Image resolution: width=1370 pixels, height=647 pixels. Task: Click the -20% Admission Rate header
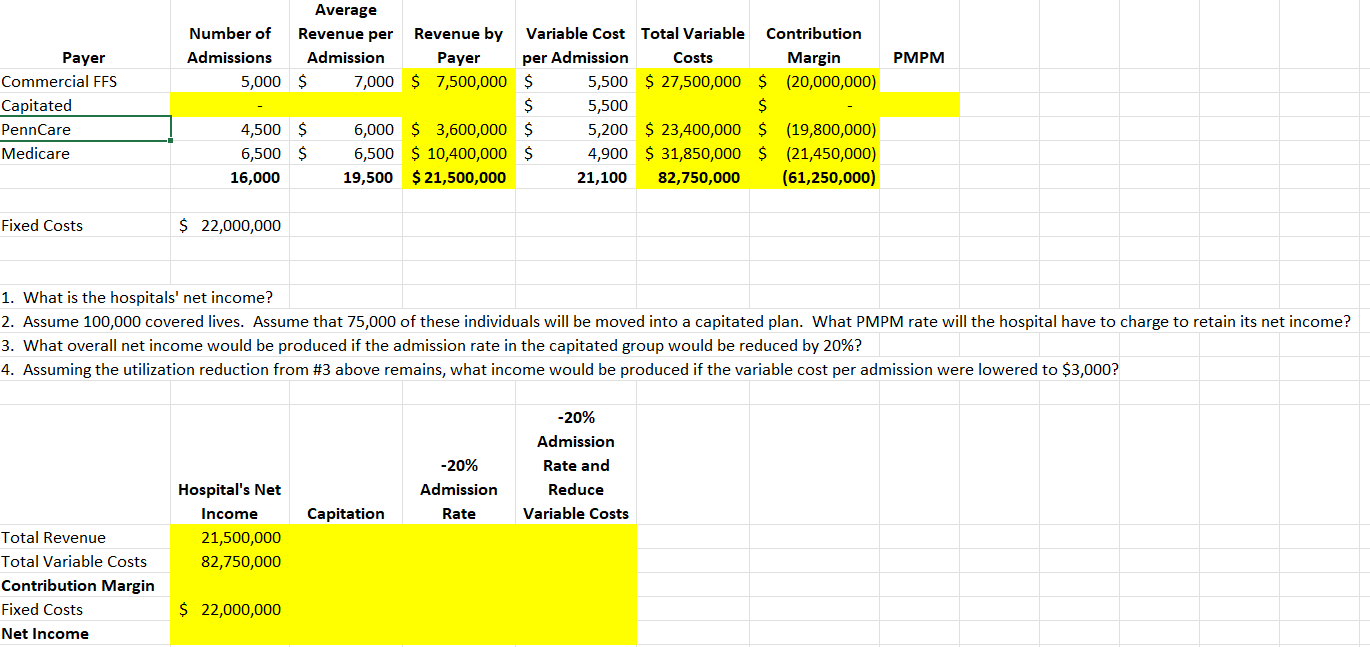pos(459,489)
